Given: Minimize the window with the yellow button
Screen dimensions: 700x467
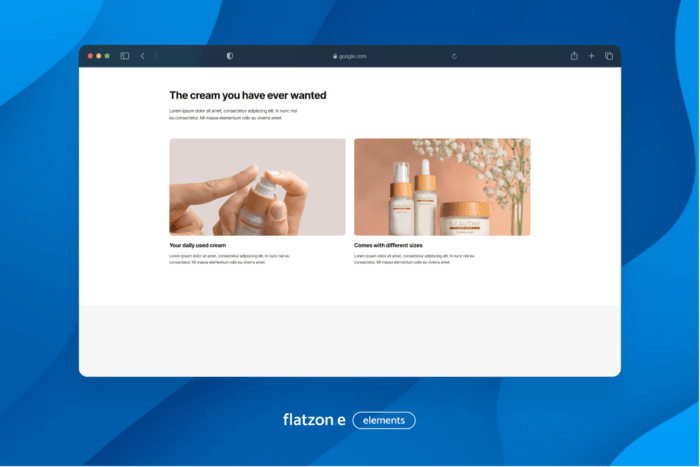Looking at the screenshot, I should [98, 56].
